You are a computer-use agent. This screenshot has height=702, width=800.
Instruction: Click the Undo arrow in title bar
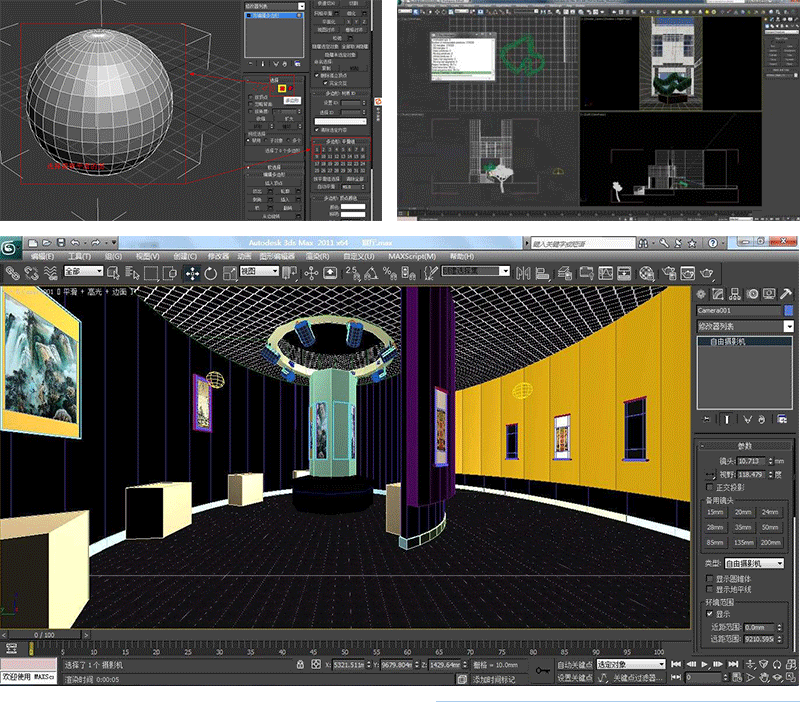[x=74, y=242]
